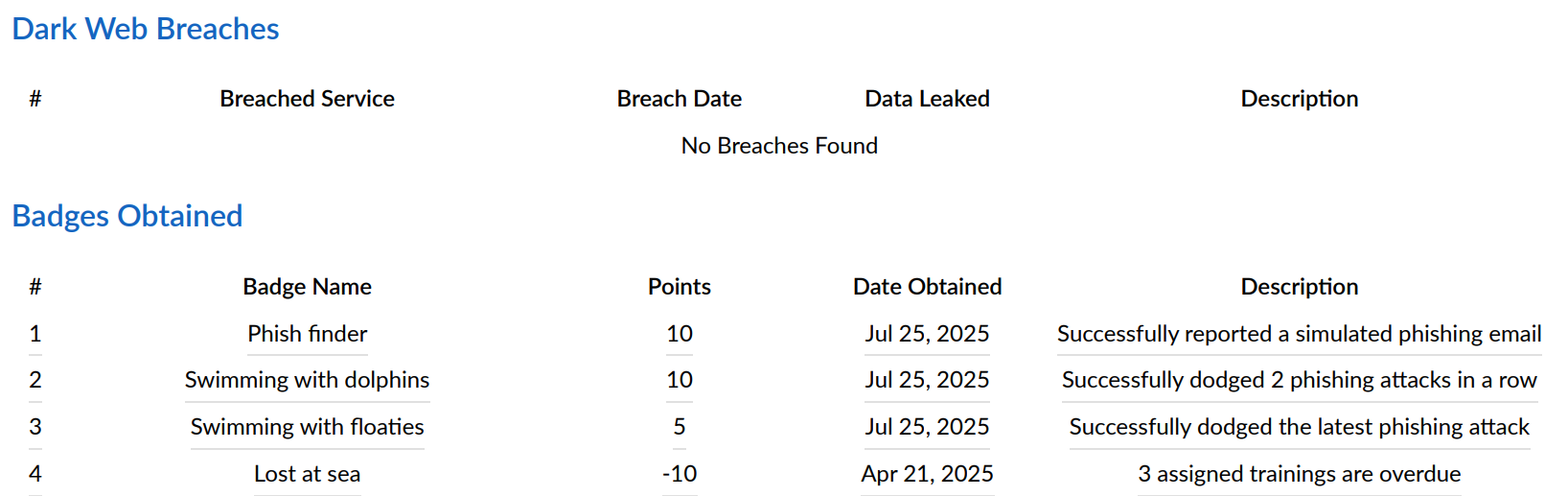This screenshot has width=1568, height=496.
Task: Click the Dark Web Breaches heading
Action: tap(146, 29)
